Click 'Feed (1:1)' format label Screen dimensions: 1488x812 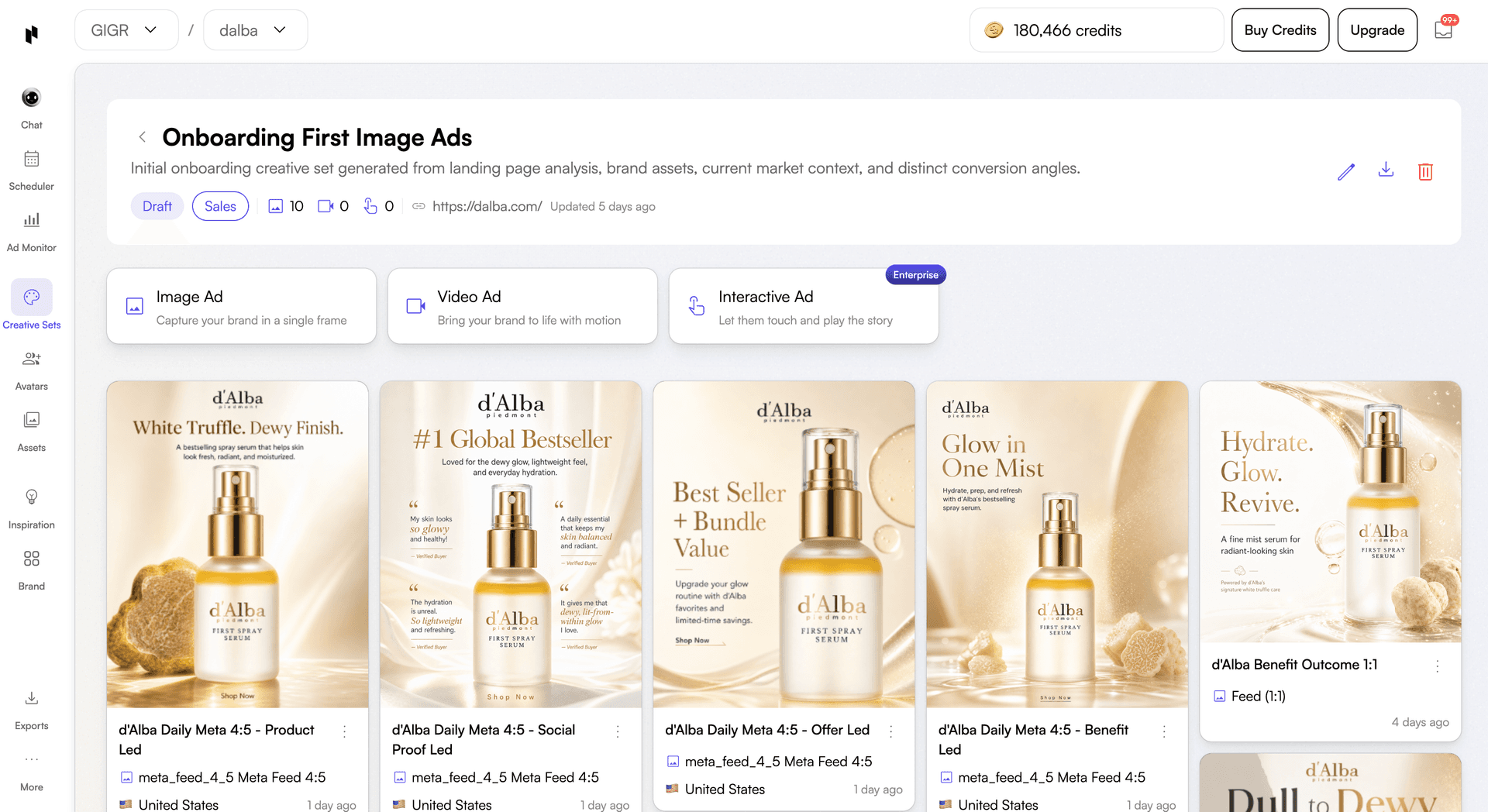click(1259, 697)
